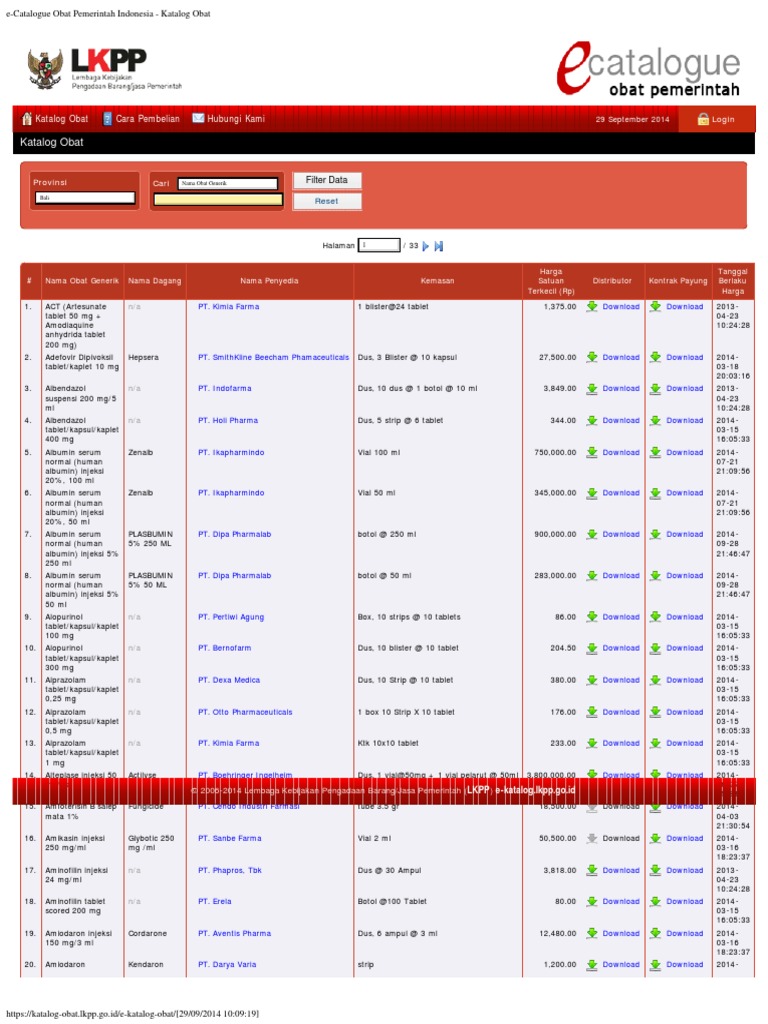
Task: Click the LKPP logo
Action: tap(104, 68)
